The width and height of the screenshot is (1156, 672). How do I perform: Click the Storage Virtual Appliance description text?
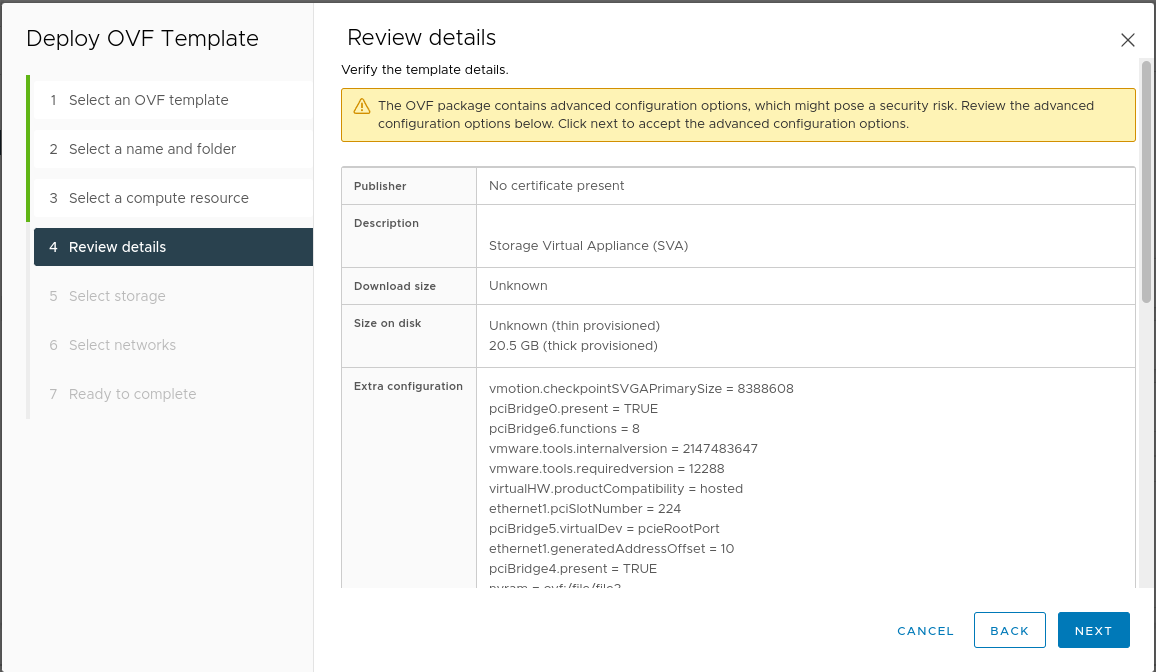tap(588, 245)
